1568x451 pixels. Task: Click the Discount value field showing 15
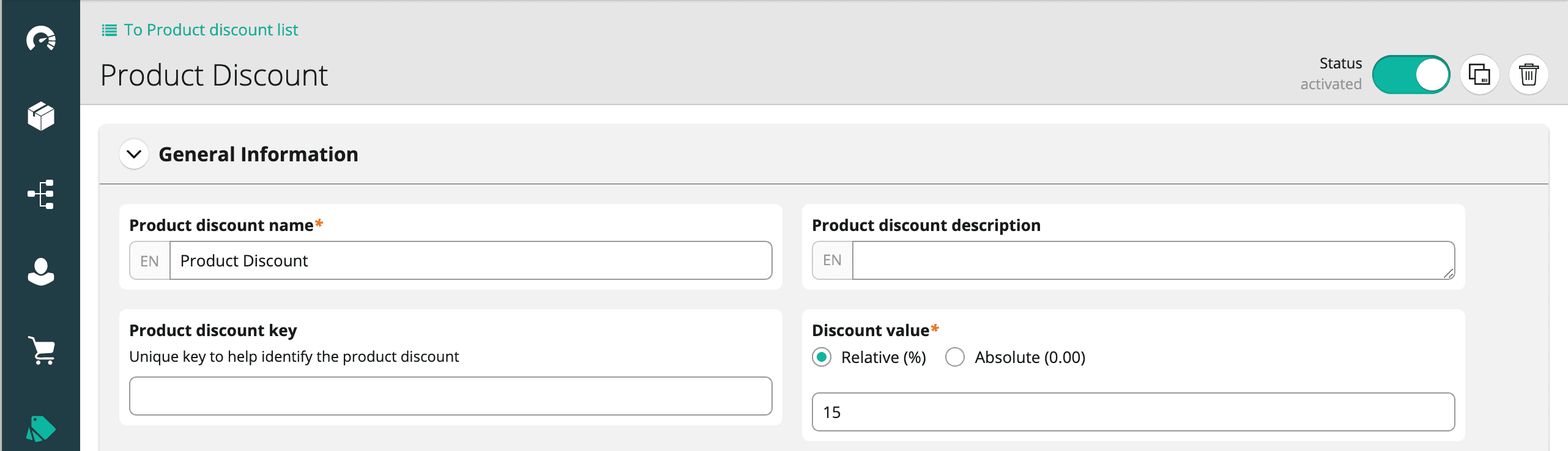coord(1133,412)
